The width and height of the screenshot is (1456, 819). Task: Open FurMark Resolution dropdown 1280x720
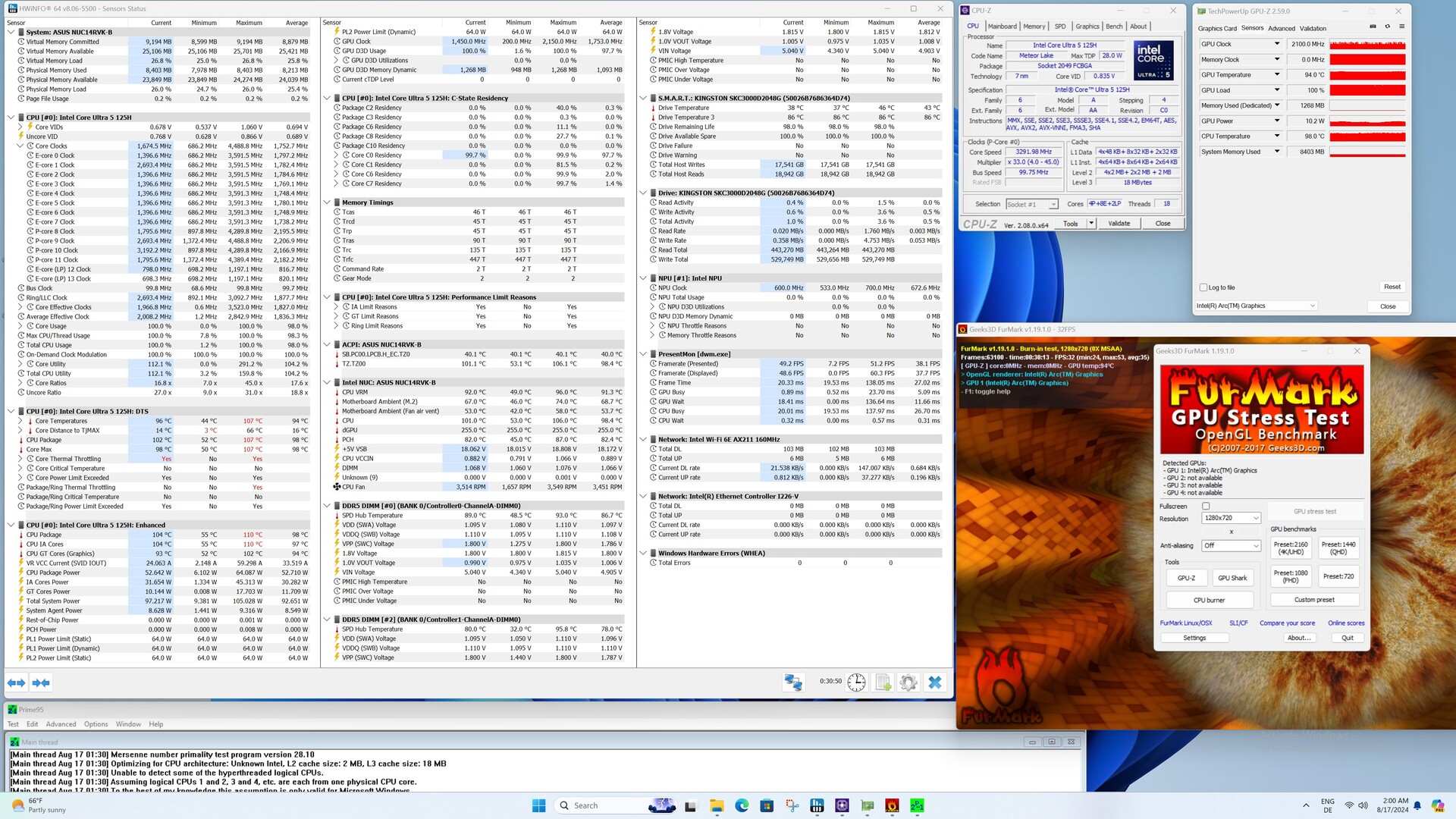(1231, 518)
